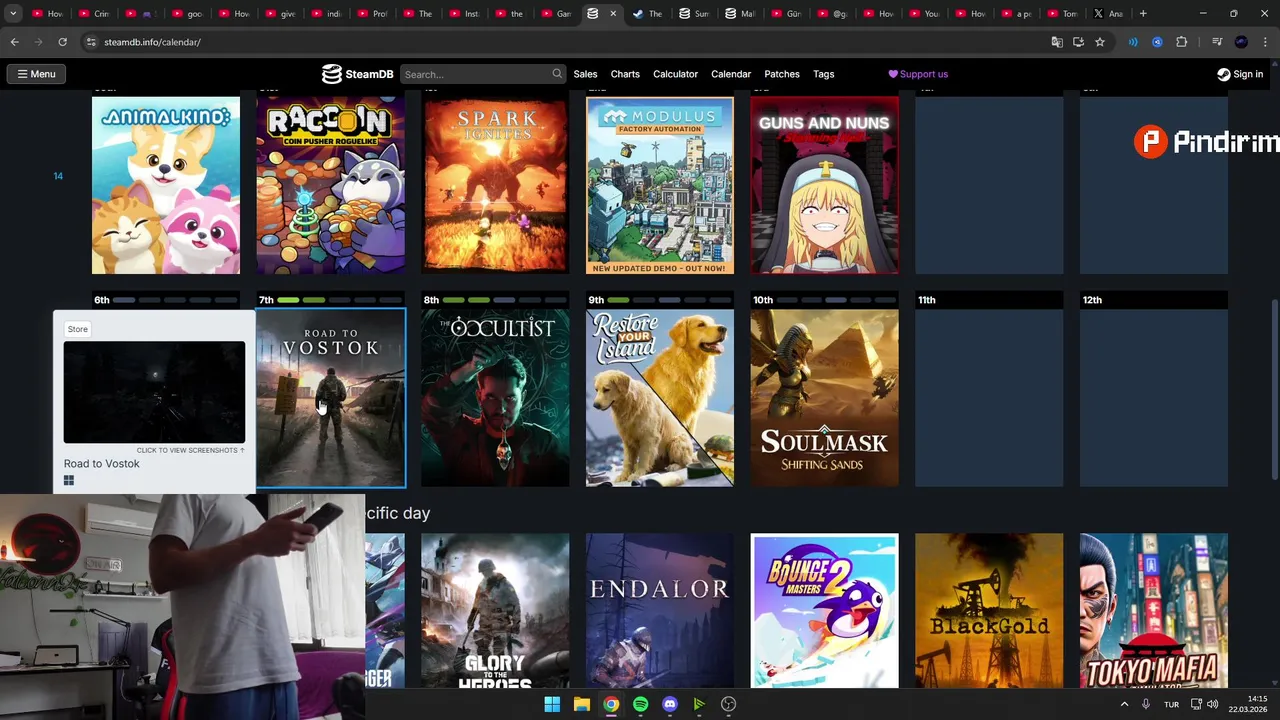Open Spotify from taskbar

(x=641, y=704)
